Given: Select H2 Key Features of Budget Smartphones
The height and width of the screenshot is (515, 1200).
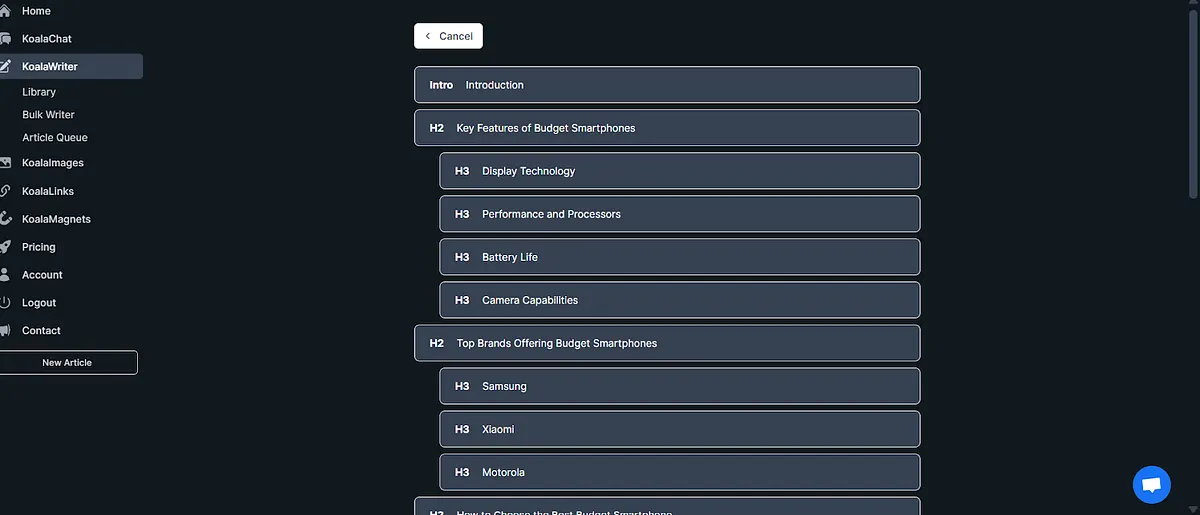Looking at the screenshot, I should click(667, 128).
